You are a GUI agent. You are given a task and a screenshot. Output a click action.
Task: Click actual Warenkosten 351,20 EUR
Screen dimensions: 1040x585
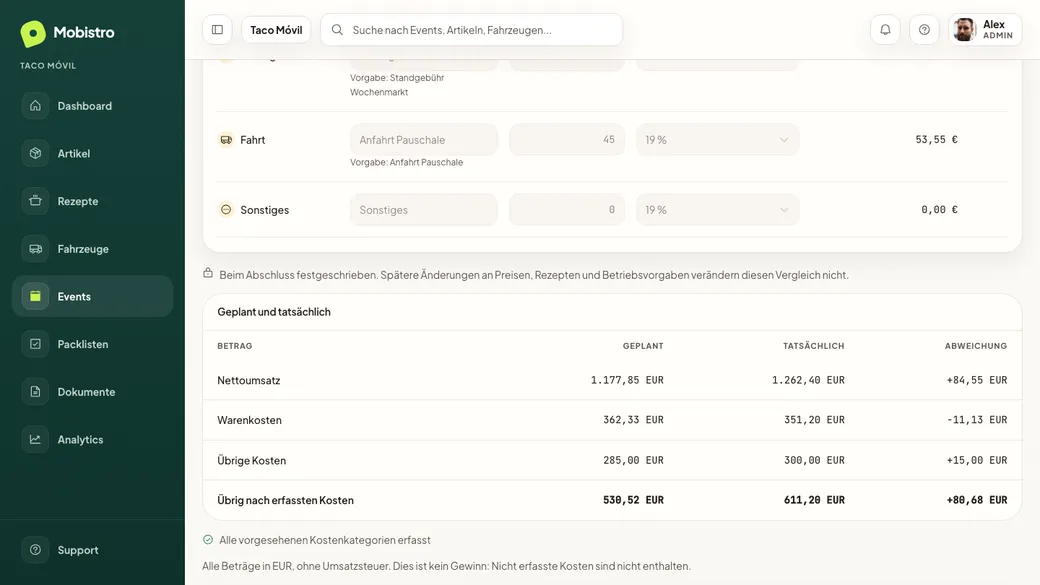point(814,420)
